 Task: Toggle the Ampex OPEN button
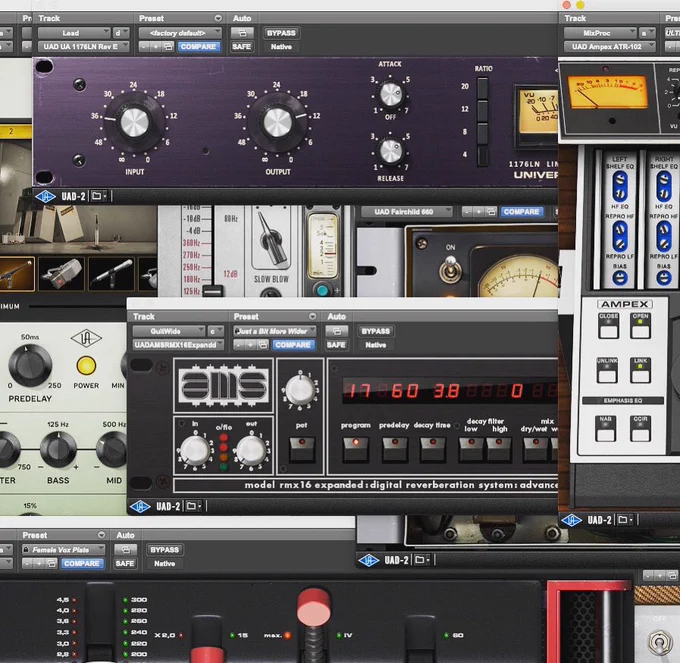coord(641,326)
